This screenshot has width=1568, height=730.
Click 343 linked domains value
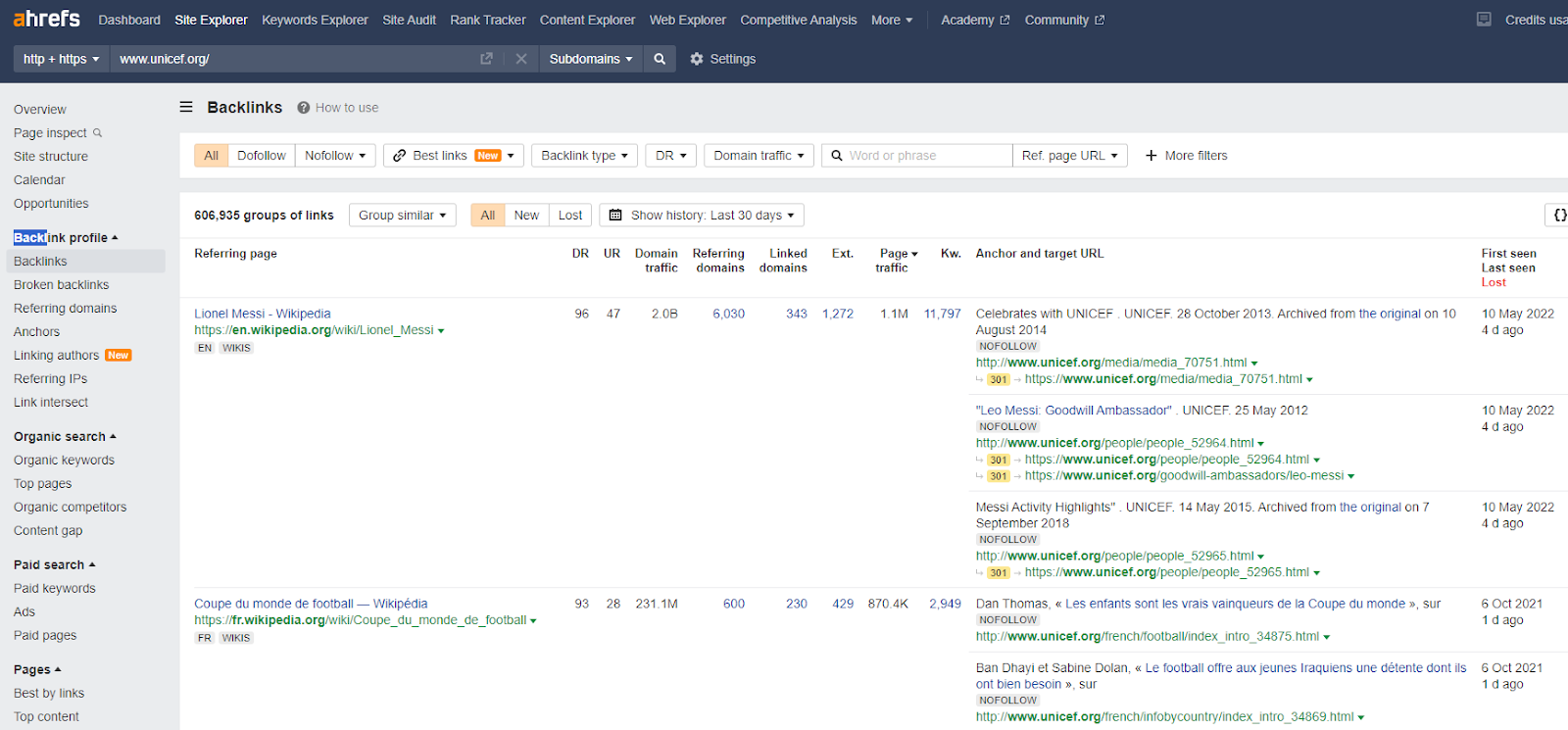coord(797,314)
